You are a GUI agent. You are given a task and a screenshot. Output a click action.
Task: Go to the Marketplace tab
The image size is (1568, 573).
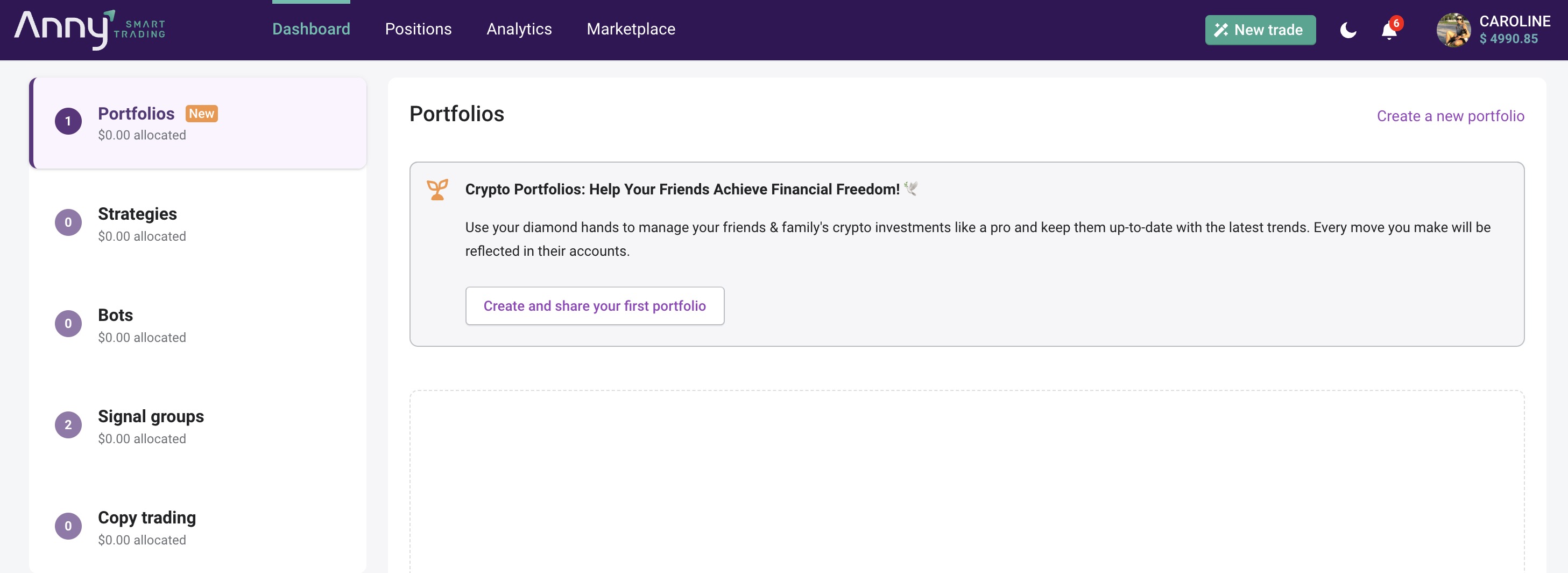click(x=631, y=29)
